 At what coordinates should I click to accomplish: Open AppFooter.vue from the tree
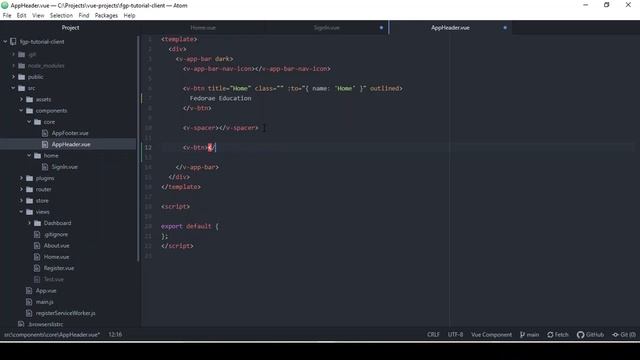pyautogui.click(x=70, y=133)
